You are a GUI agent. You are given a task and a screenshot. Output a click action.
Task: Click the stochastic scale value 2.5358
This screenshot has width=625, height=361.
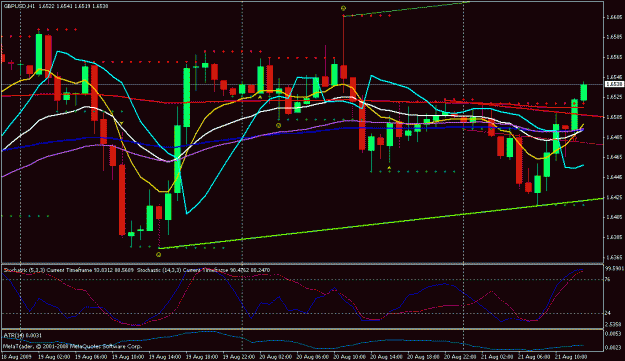pyautogui.click(x=613, y=324)
